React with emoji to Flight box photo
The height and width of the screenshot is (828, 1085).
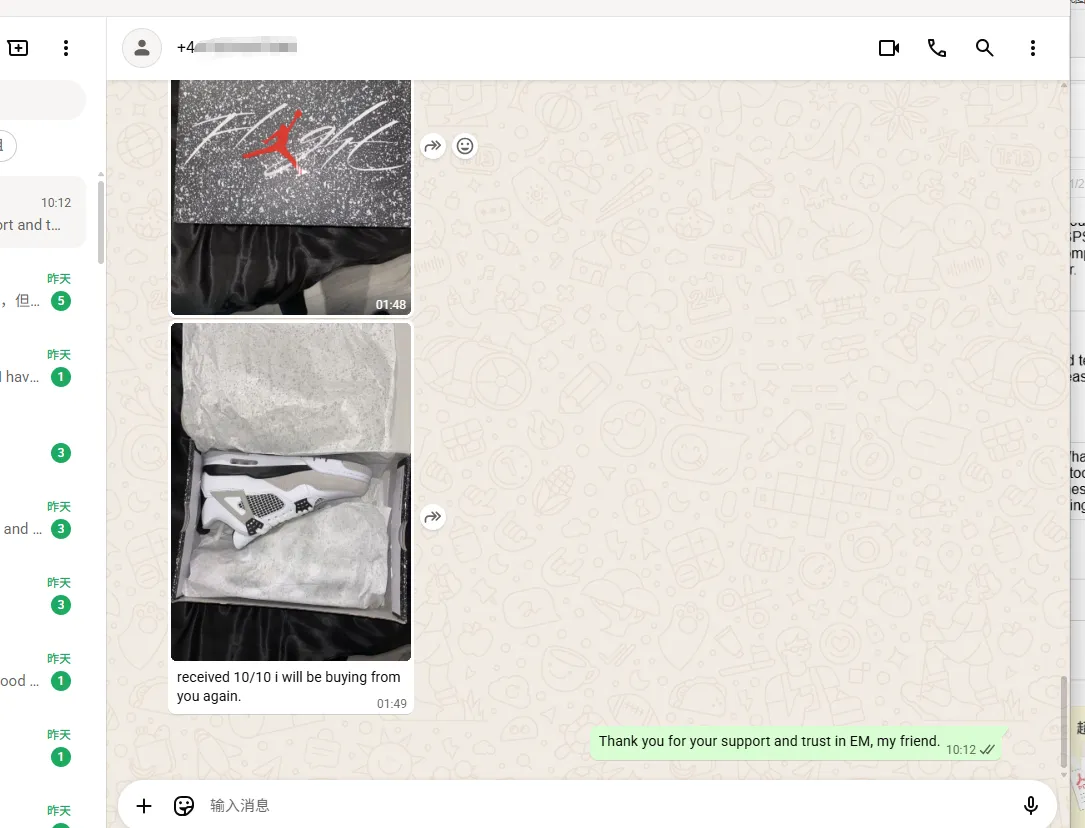465,146
